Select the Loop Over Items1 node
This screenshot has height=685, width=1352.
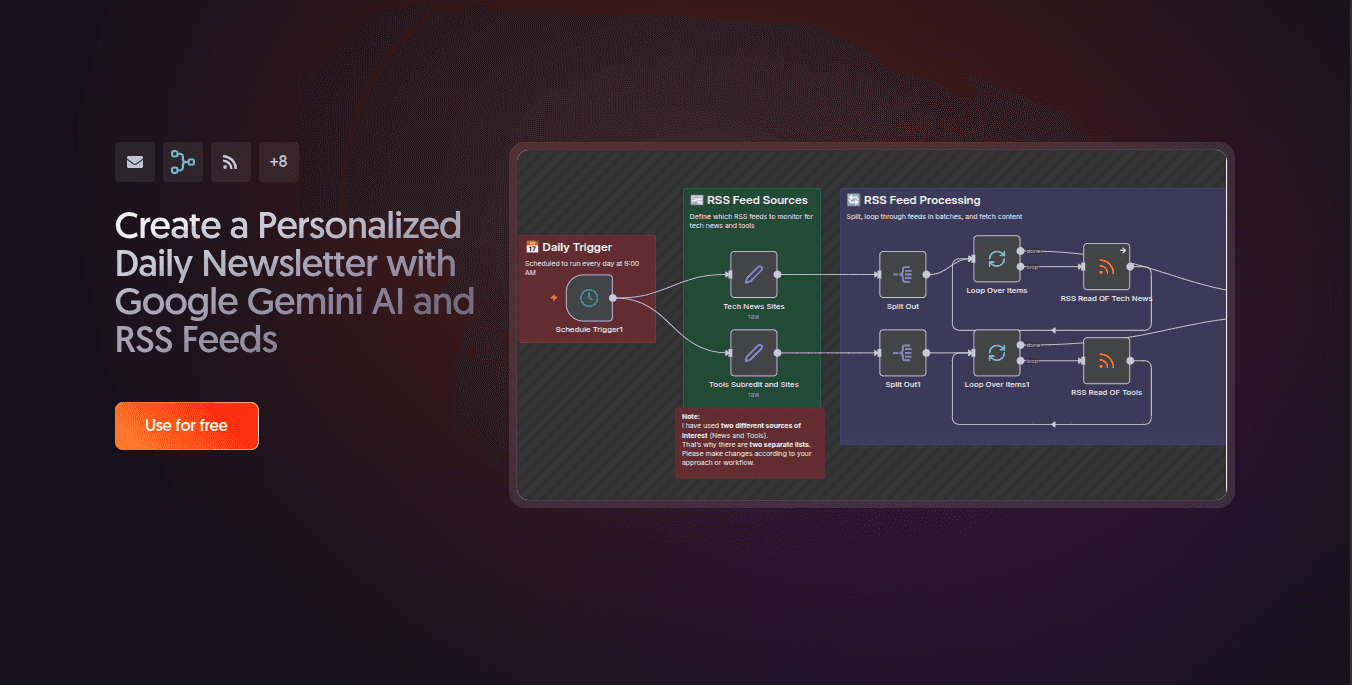click(x=997, y=353)
